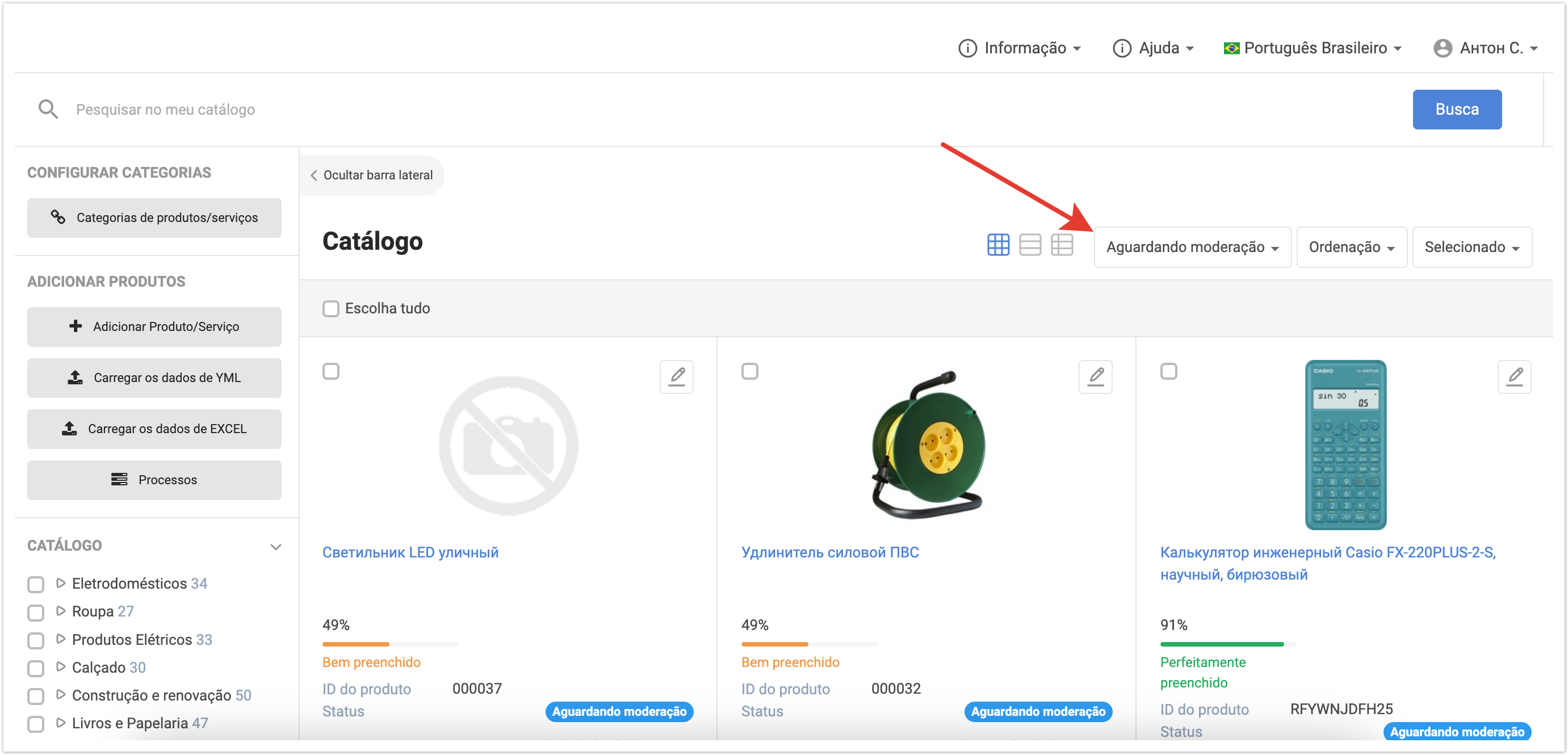Edit the Светильник LED уличный product
1568x755 pixels.
pos(676,377)
